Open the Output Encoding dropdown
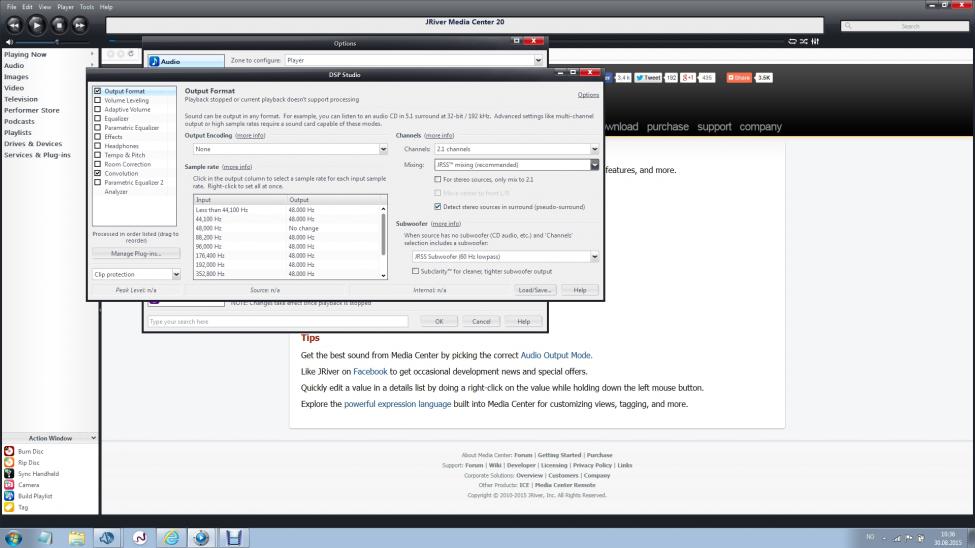975x548 pixels. coord(290,149)
